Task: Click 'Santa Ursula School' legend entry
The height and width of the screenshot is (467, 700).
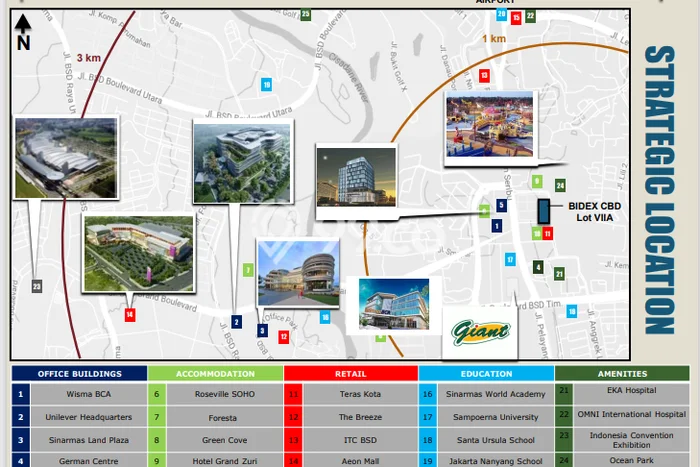Action: click(496, 440)
